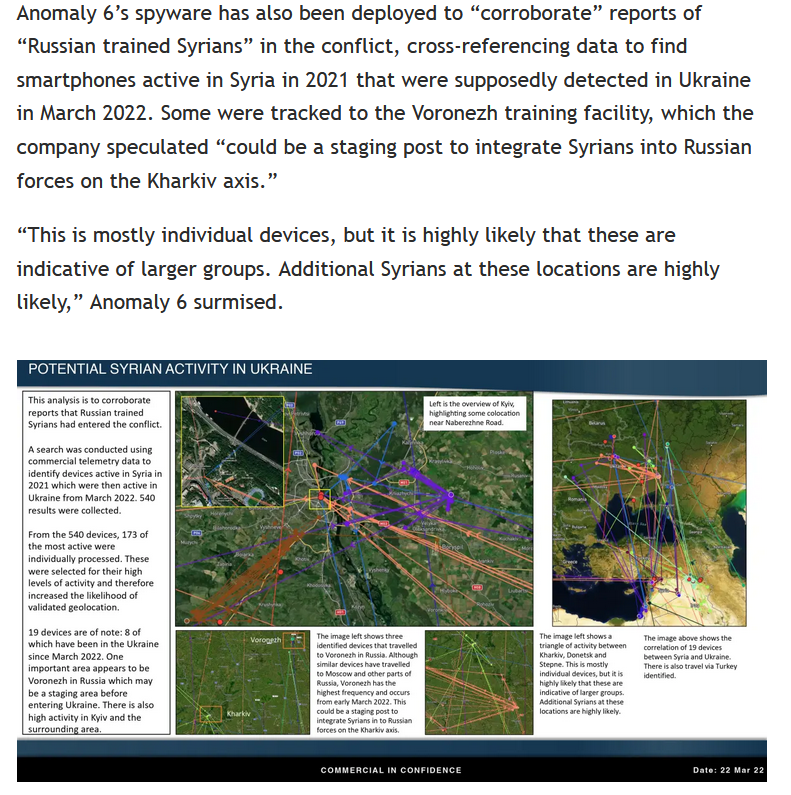
Task: Click the 'Date: 22 Mar 22' text
Action: click(728, 770)
